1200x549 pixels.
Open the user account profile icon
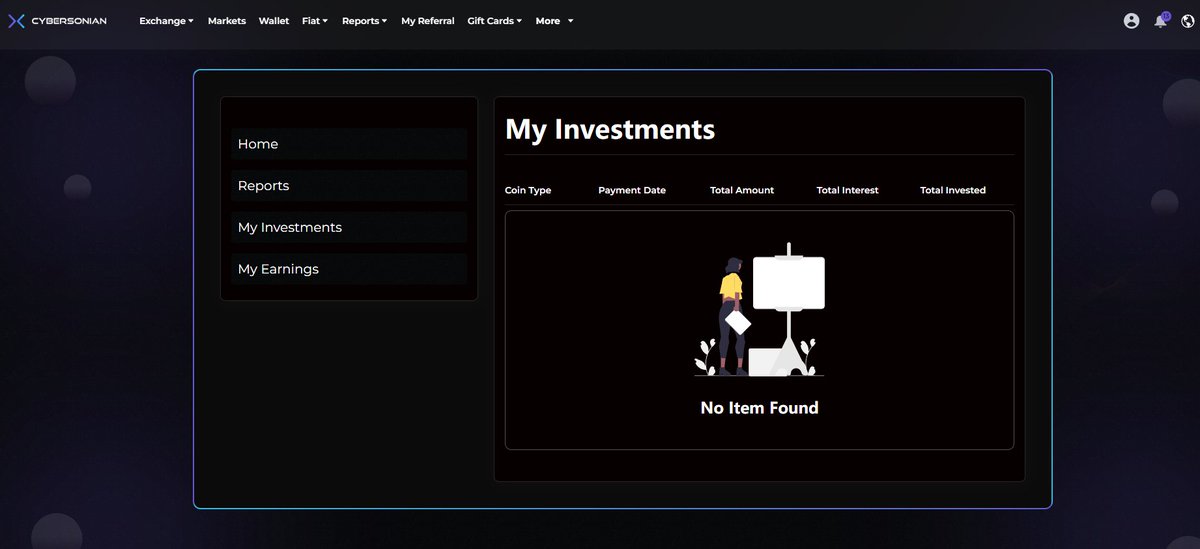[1131, 21]
